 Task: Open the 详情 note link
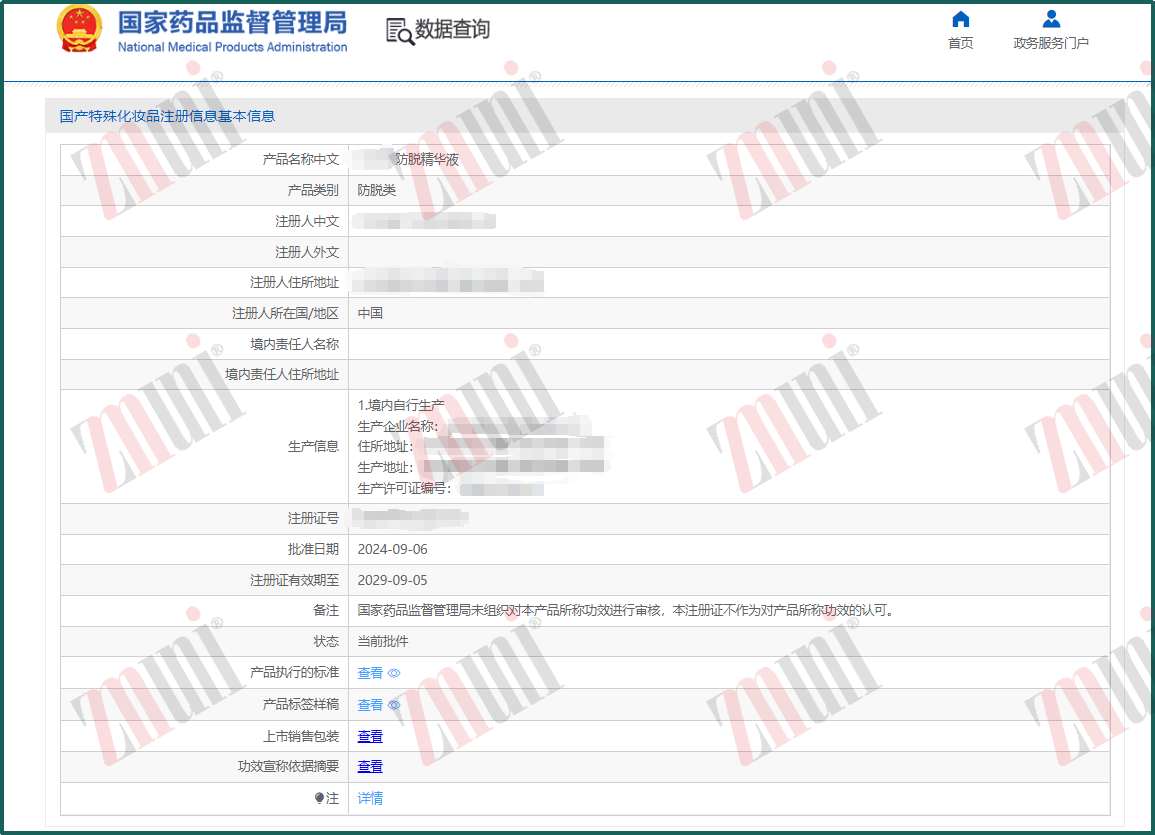(370, 798)
